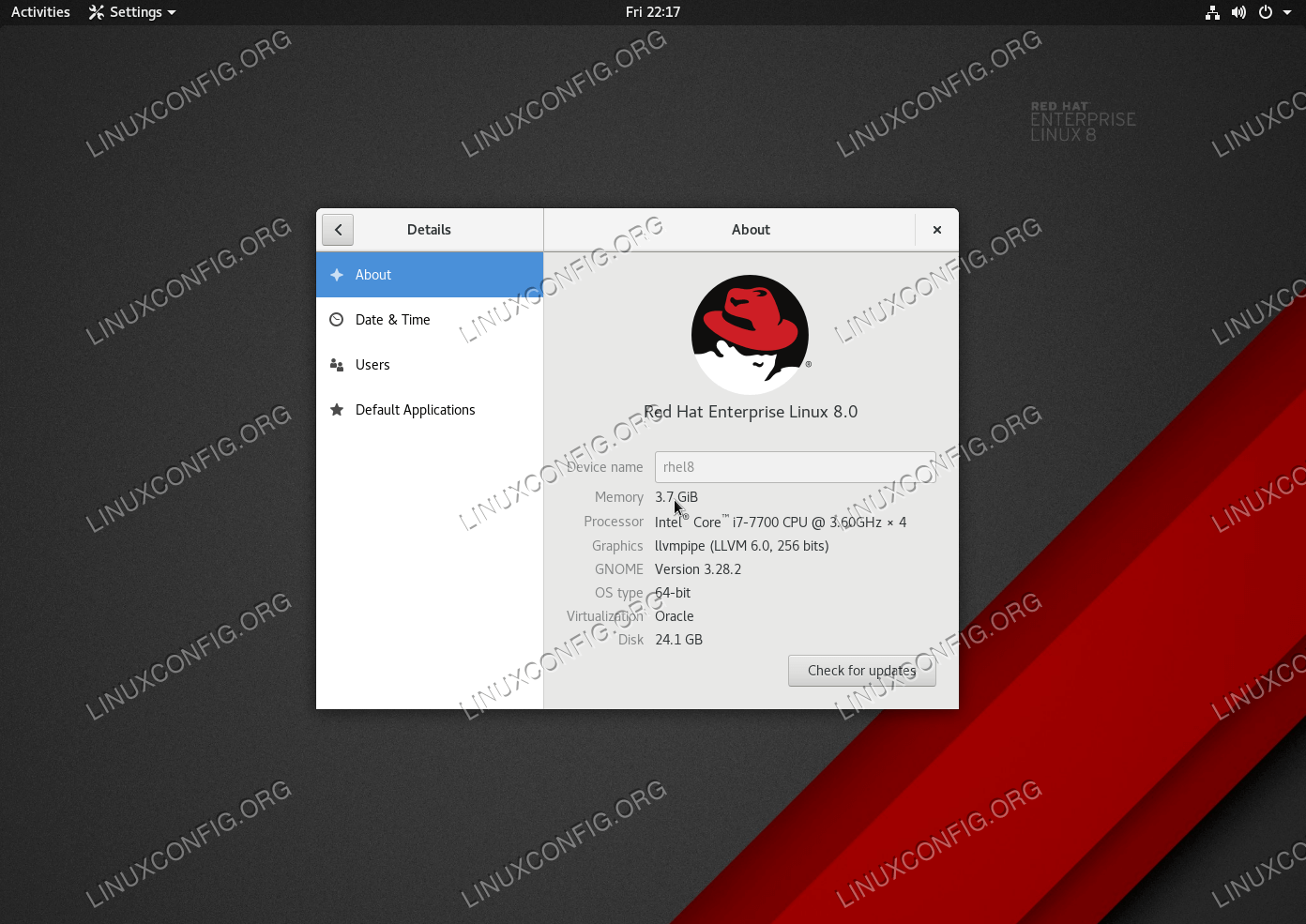The height and width of the screenshot is (924, 1306).
Task: Click the Memory value 3.7 GiB
Action: [x=676, y=497]
